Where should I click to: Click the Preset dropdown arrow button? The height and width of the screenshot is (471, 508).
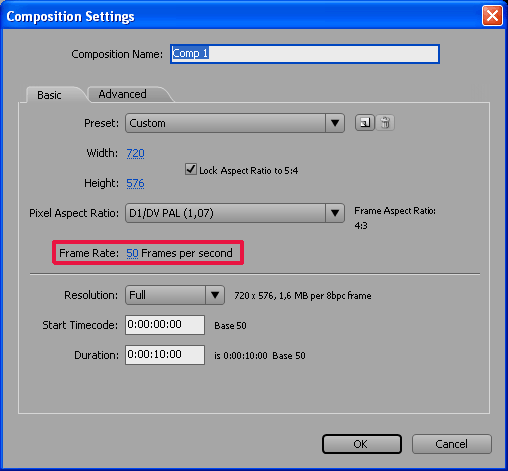335,123
